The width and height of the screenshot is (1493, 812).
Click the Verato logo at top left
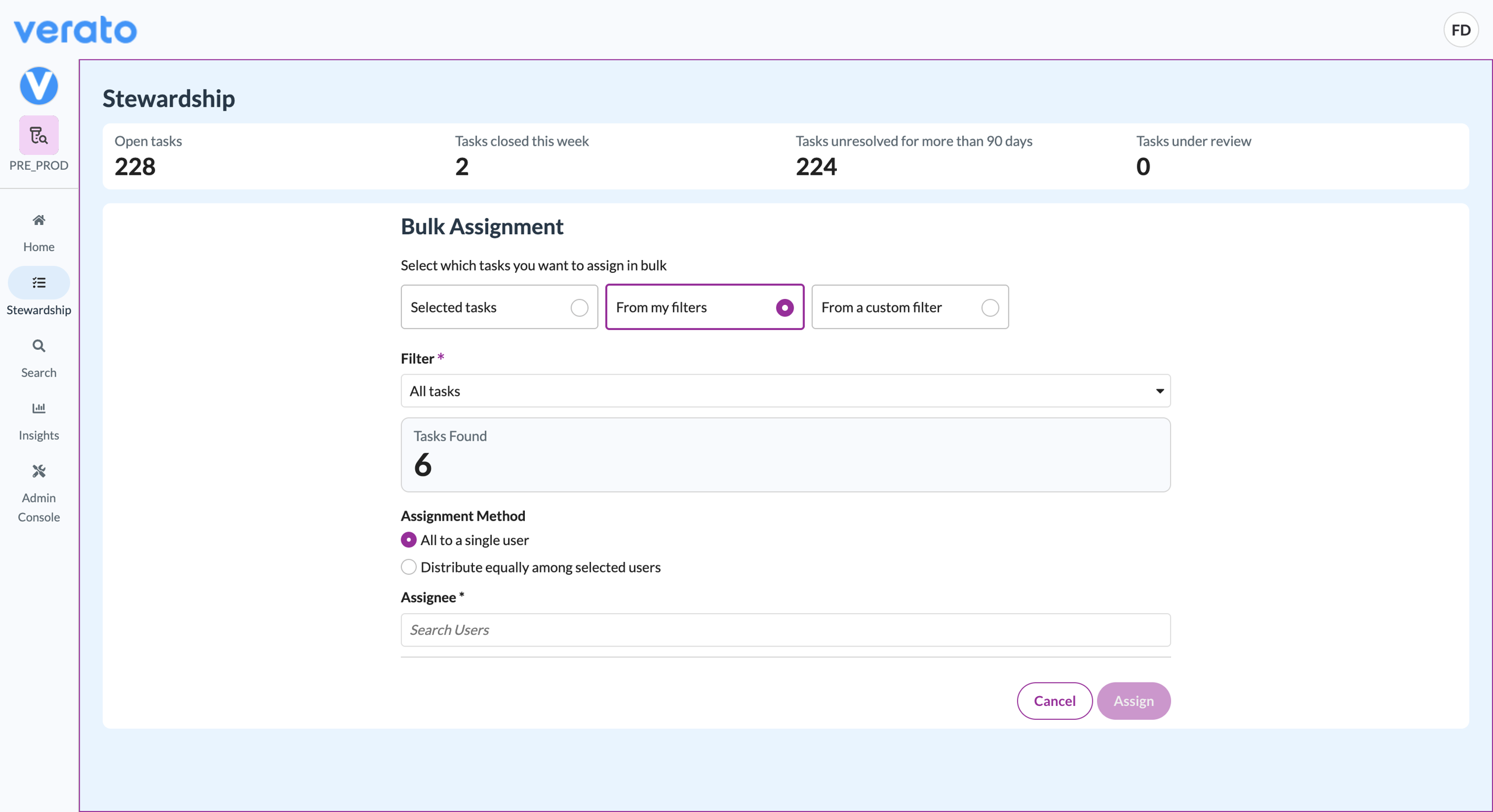(x=75, y=30)
